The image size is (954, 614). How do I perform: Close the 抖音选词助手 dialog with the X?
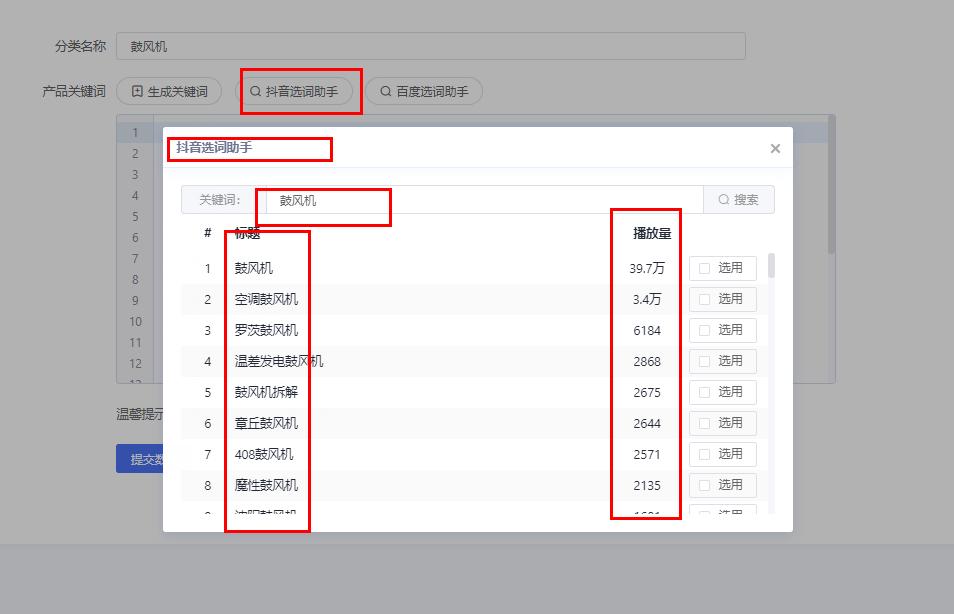(x=775, y=148)
